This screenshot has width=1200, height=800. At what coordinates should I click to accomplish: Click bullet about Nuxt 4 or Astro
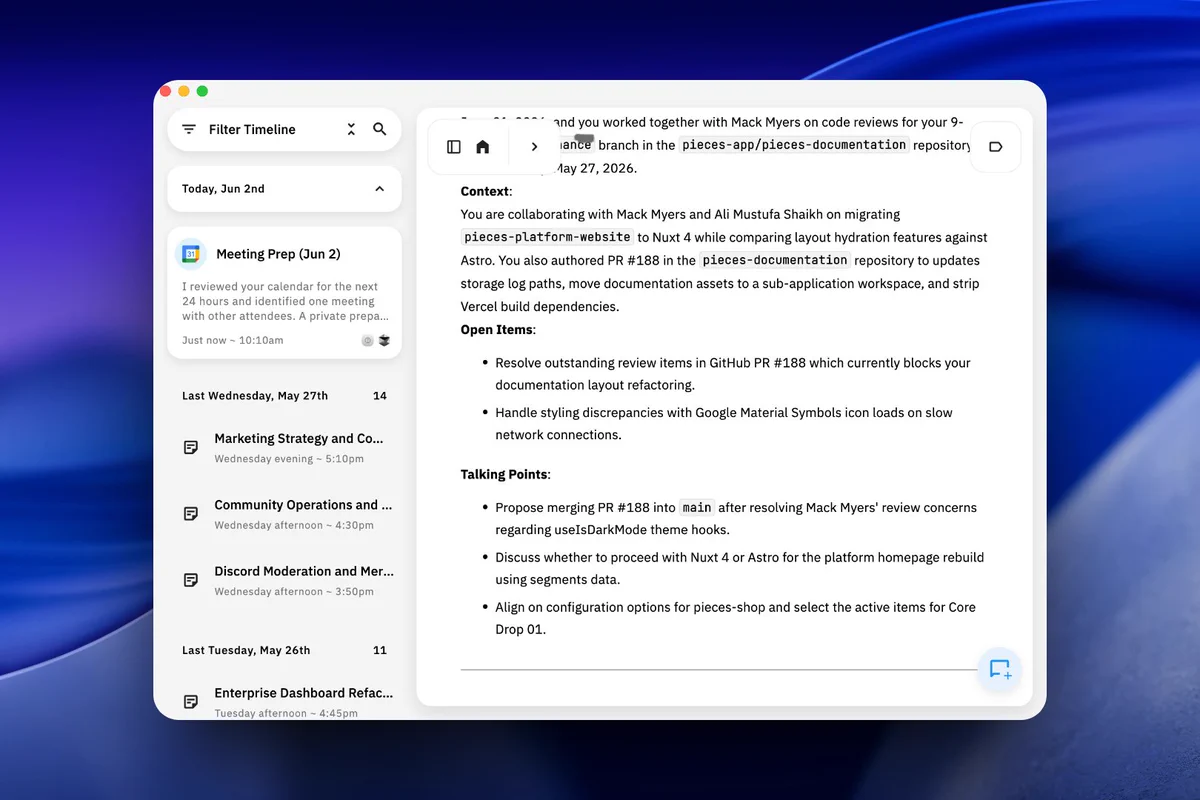point(740,568)
